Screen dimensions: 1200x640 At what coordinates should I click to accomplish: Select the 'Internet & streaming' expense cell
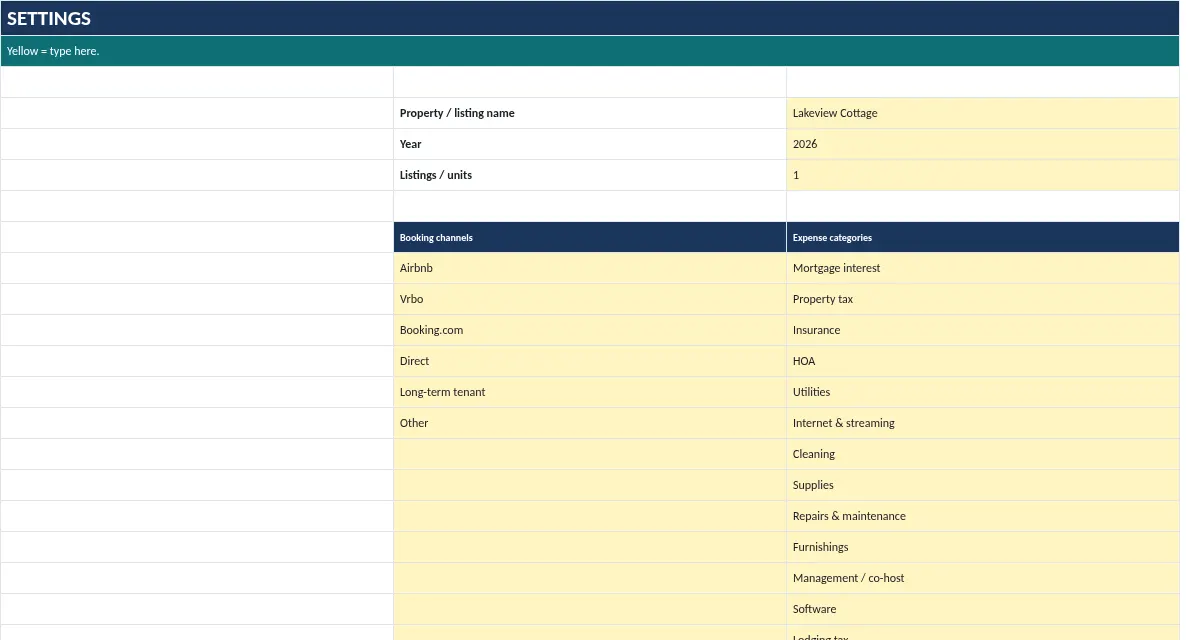tap(983, 423)
